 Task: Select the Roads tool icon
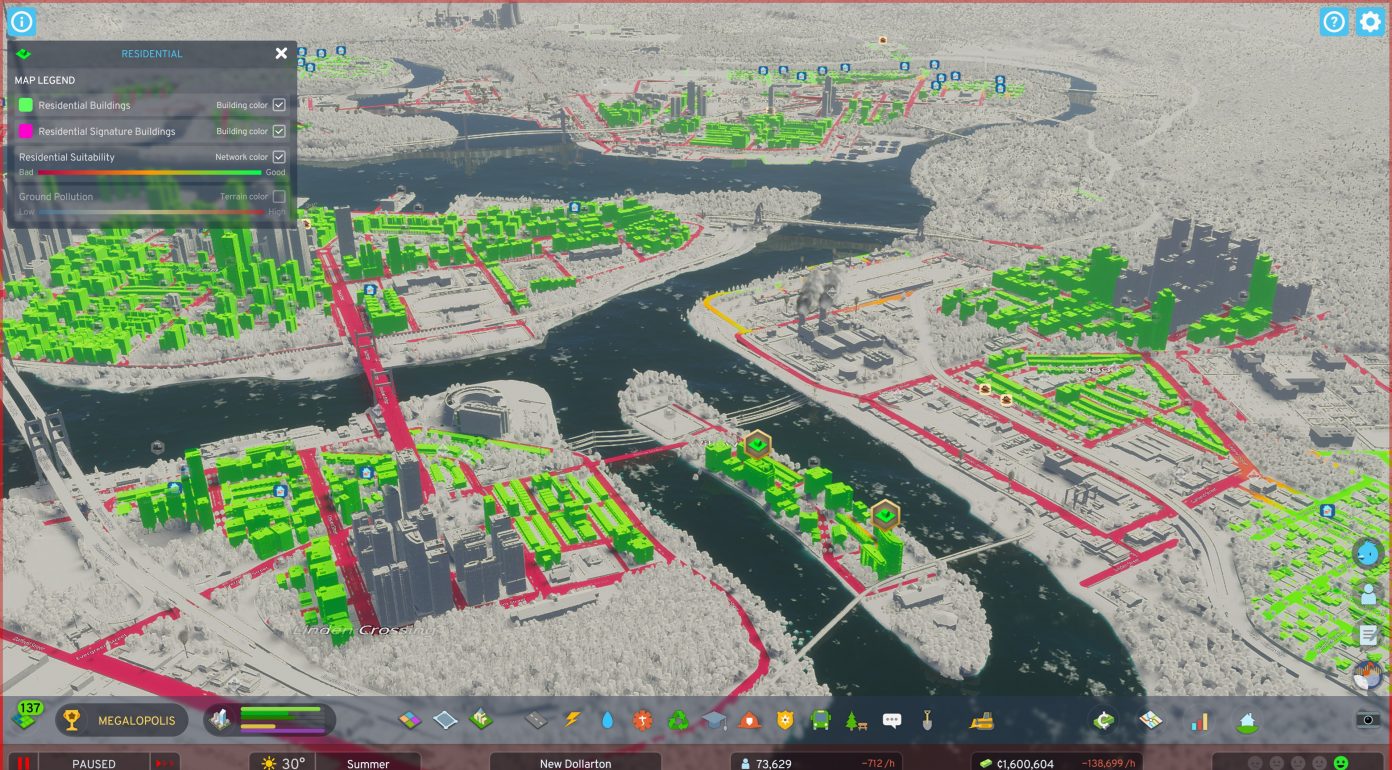point(537,720)
